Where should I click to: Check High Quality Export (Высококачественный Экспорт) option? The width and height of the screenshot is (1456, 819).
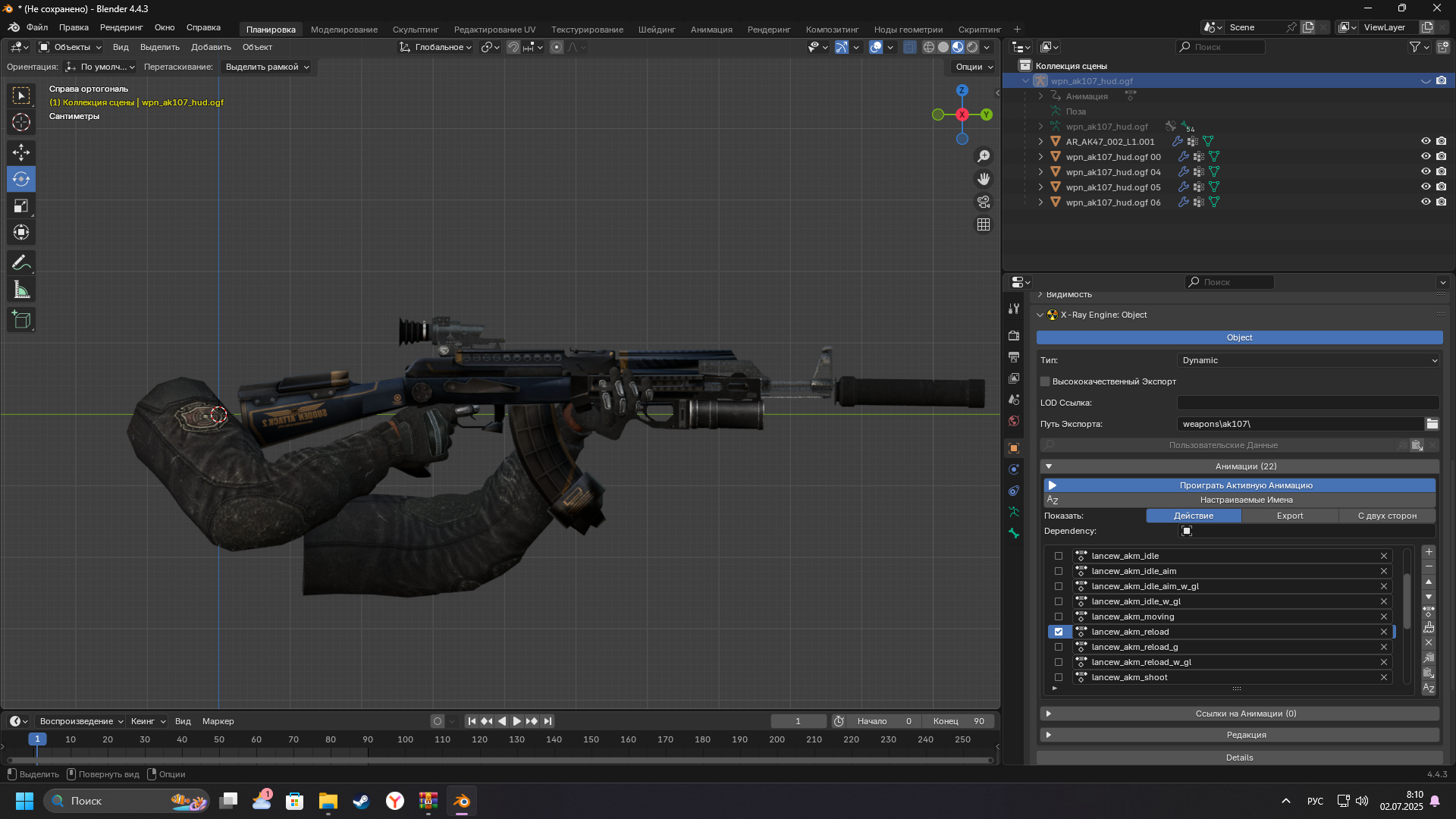1045,381
